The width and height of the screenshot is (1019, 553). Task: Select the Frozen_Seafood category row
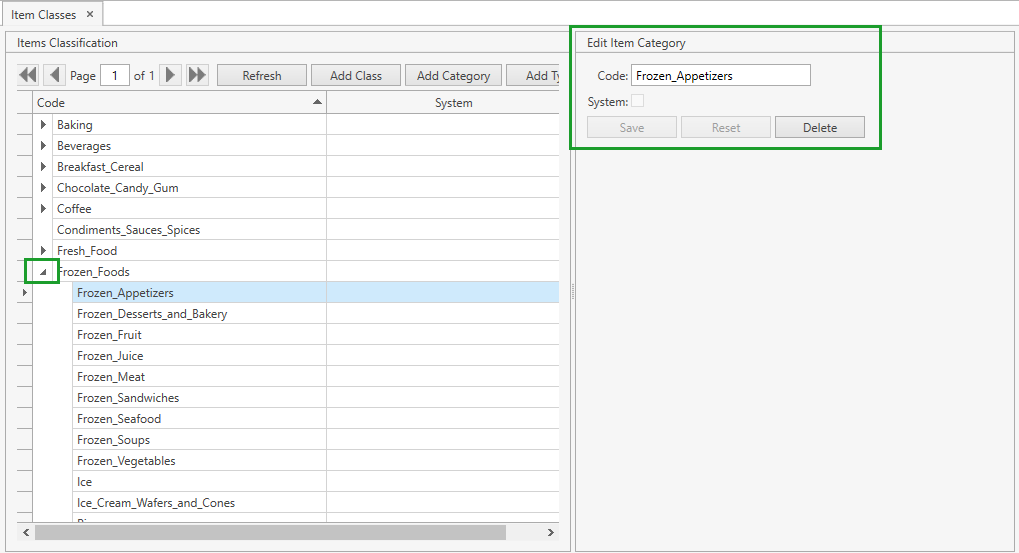point(119,419)
